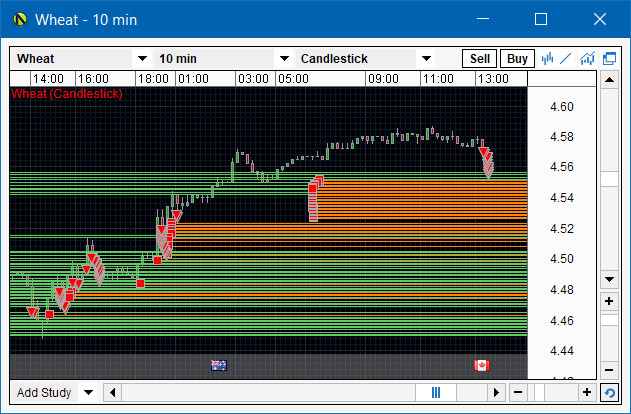The image size is (631, 414).
Task: Click the application logo in title bar
Action: click(18, 19)
